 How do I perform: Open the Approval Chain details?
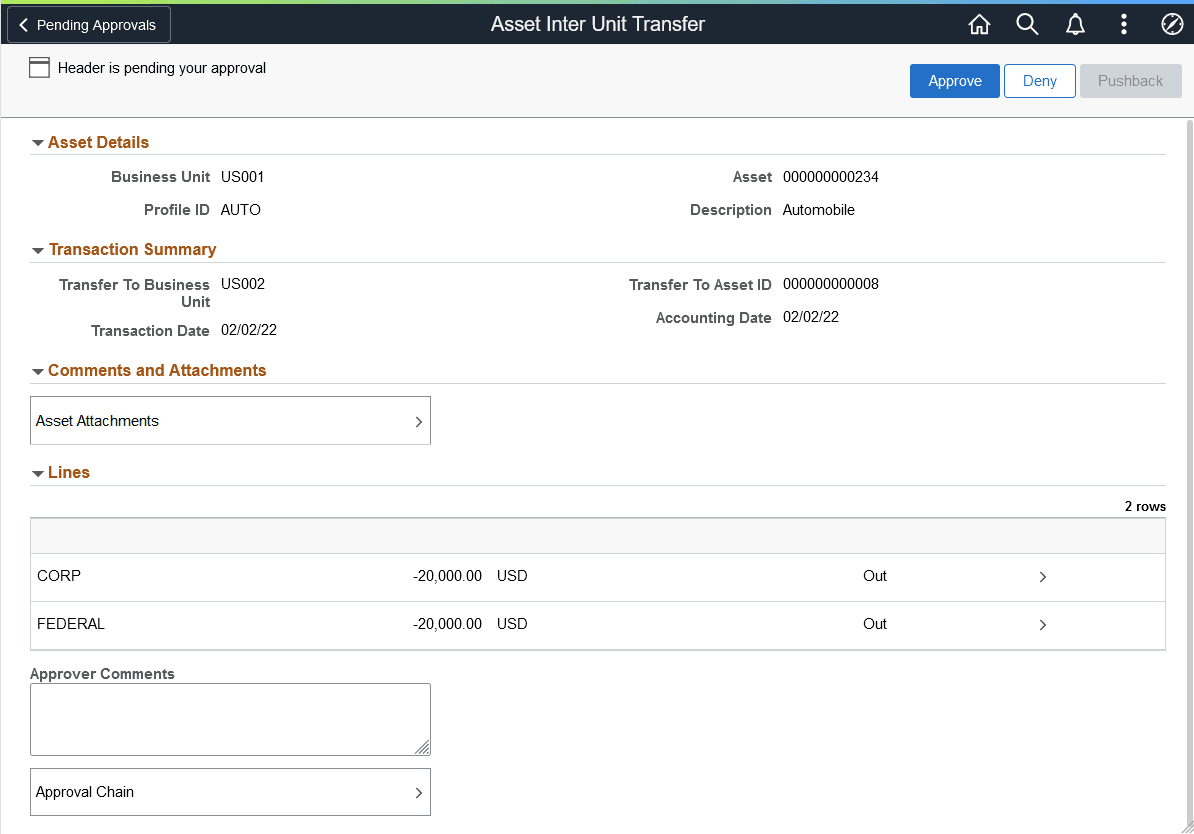click(x=230, y=792)
